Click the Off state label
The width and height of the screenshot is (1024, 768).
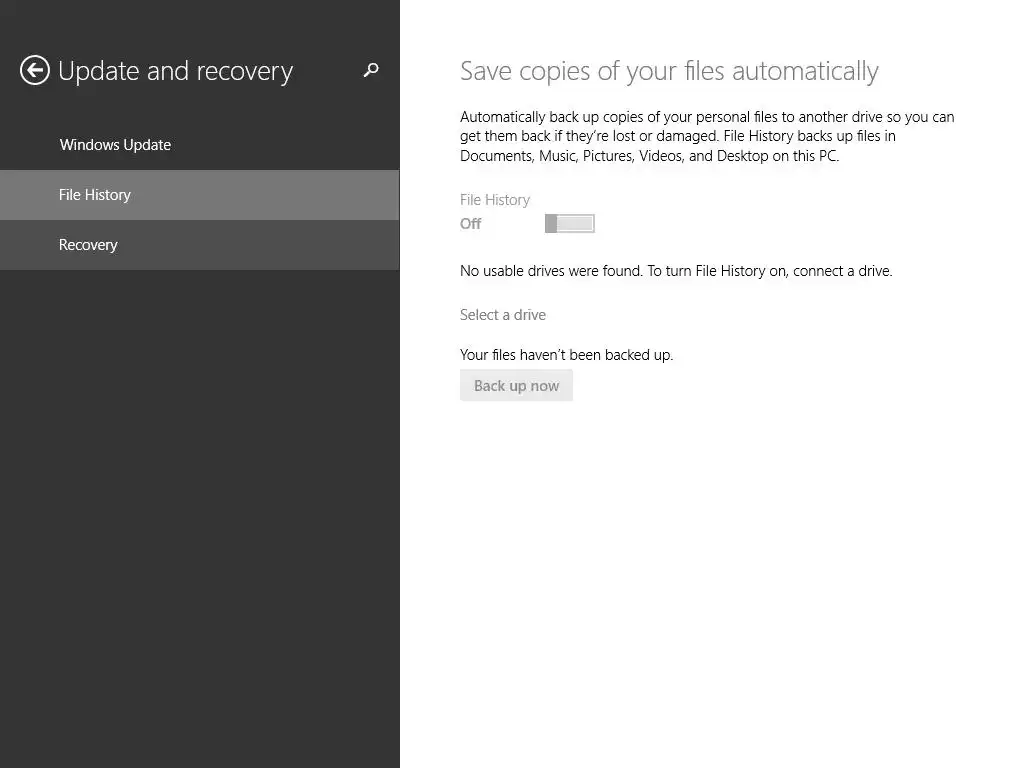point(471,224)
